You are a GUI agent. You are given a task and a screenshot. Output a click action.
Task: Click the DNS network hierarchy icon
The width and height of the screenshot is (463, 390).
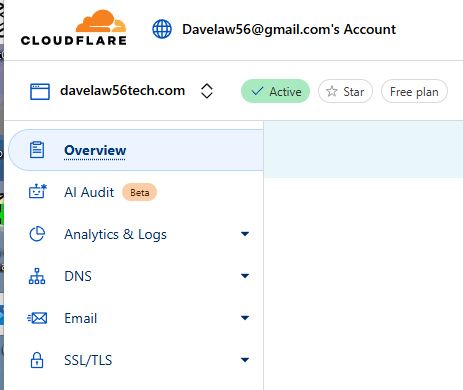click(x=37, y=276)
